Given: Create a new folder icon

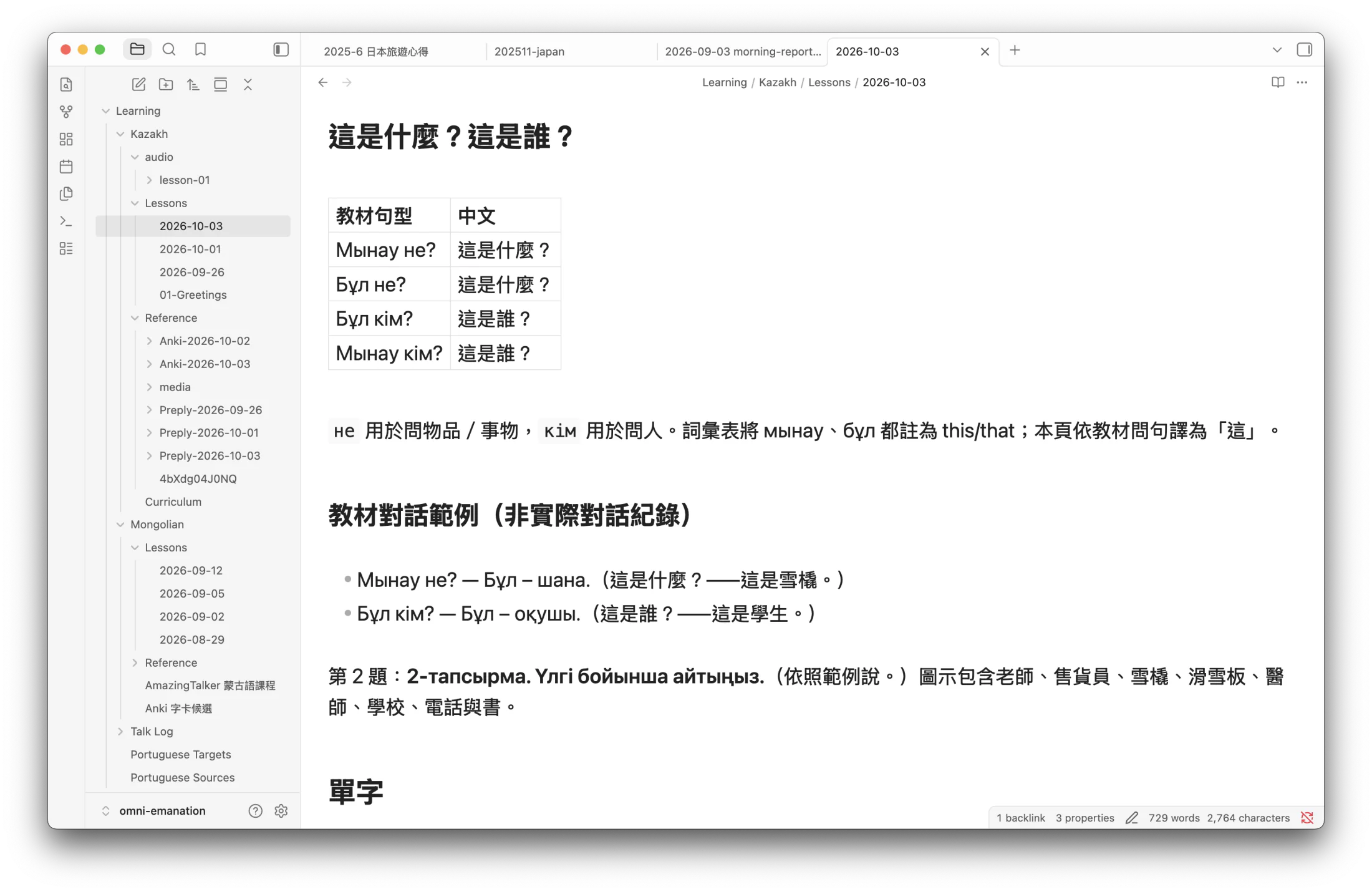Looking at the screenshot, I should (166, 84).
